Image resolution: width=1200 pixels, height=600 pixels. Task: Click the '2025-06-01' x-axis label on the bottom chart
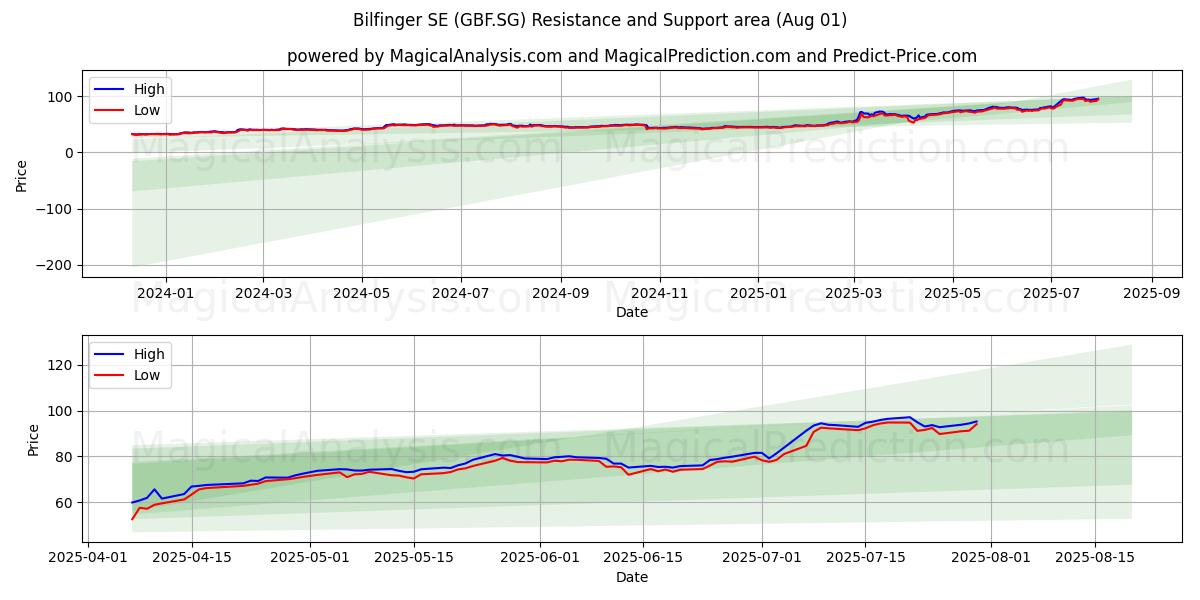[540, 558]
